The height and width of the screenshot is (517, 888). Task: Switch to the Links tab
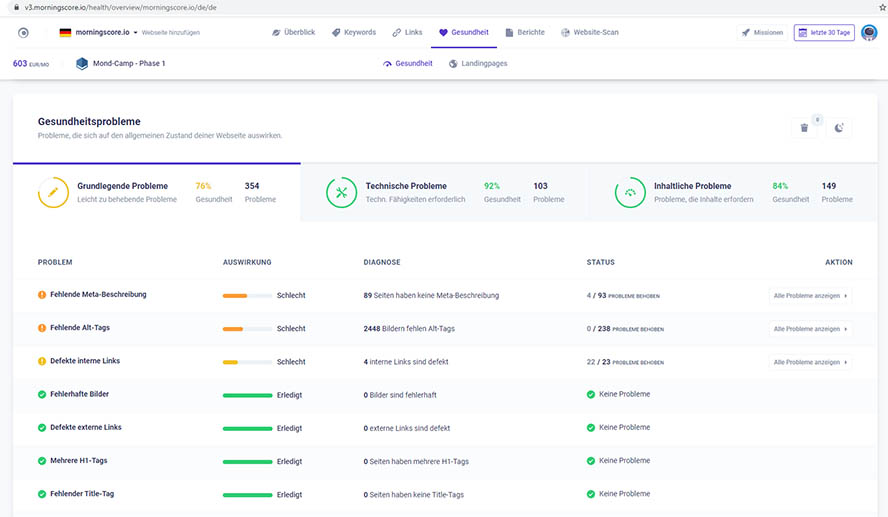[407, 32]
